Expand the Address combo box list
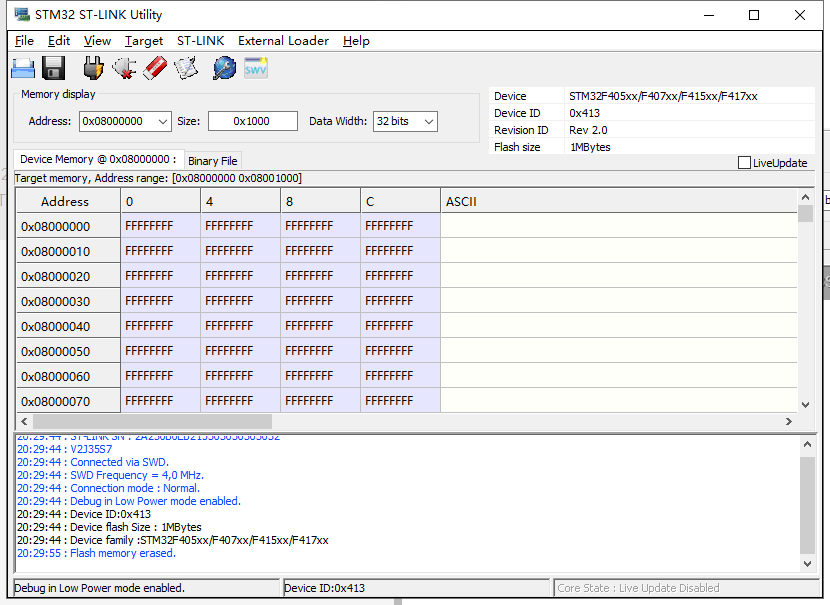The image size is (830, 605). 165,120
